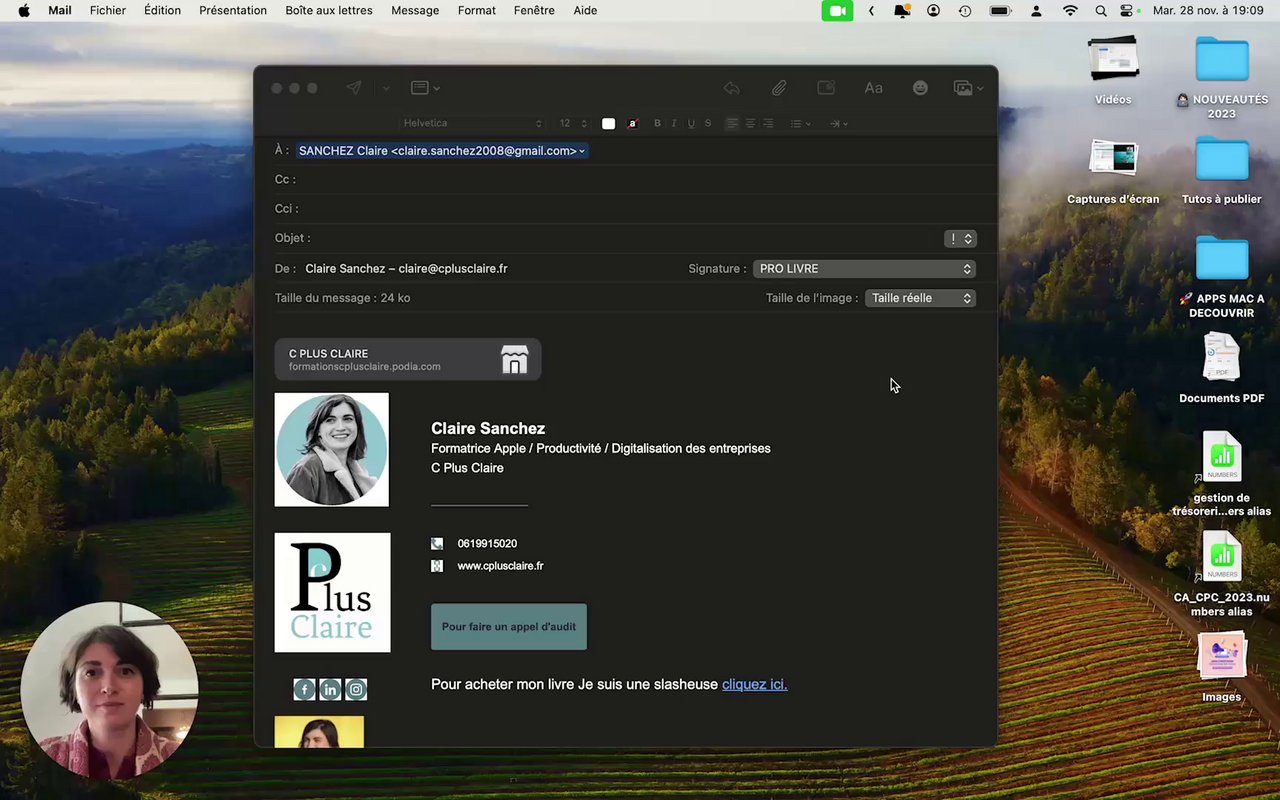This screenshot has width=1280, height=800.
Task: Select the Vidéos desktop item
Action: [x=1113, y=71]
